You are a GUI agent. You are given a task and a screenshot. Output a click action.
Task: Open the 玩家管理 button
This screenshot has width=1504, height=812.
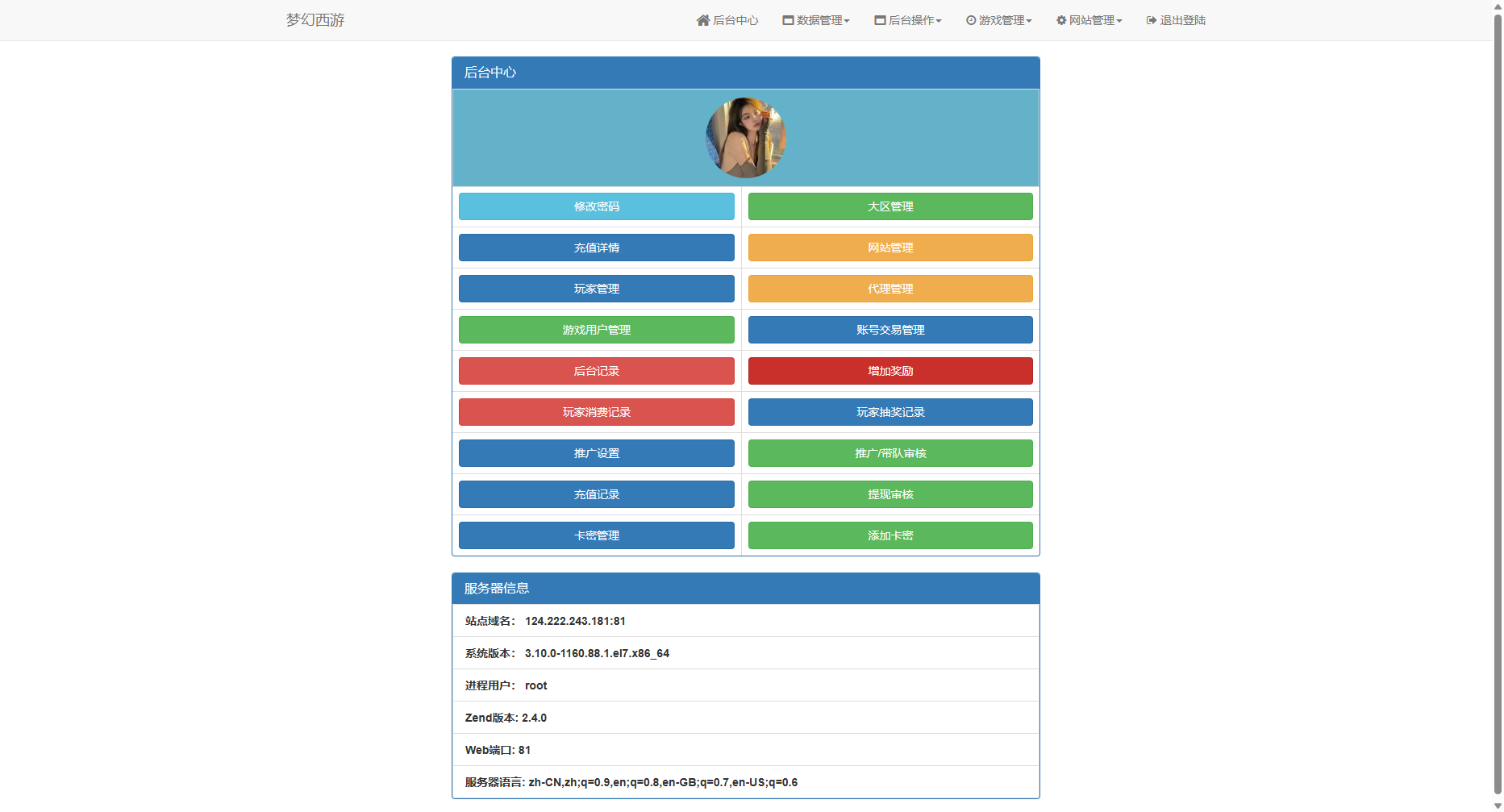tap(597, 289)
